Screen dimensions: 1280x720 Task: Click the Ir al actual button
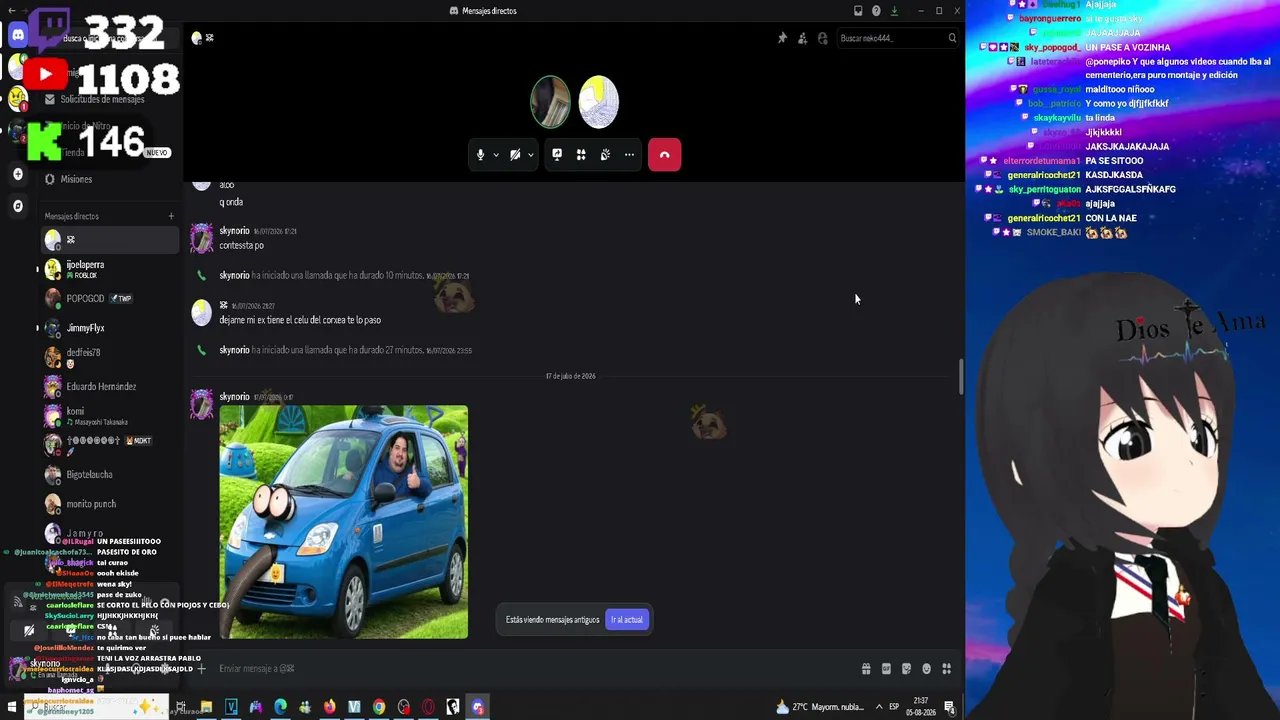627,620
